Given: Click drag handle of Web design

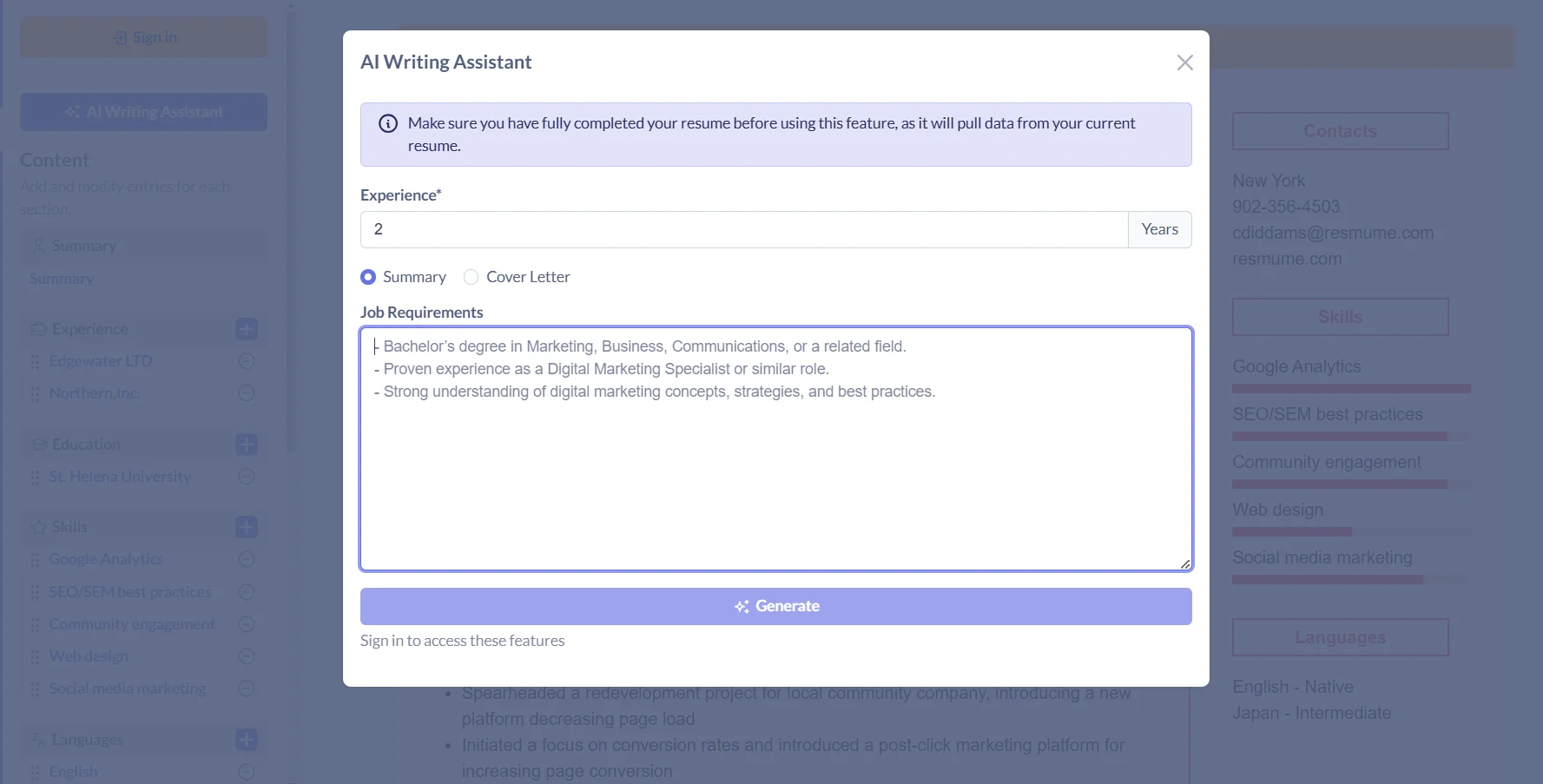Looking at the screenshot, I should coord(35,657).
